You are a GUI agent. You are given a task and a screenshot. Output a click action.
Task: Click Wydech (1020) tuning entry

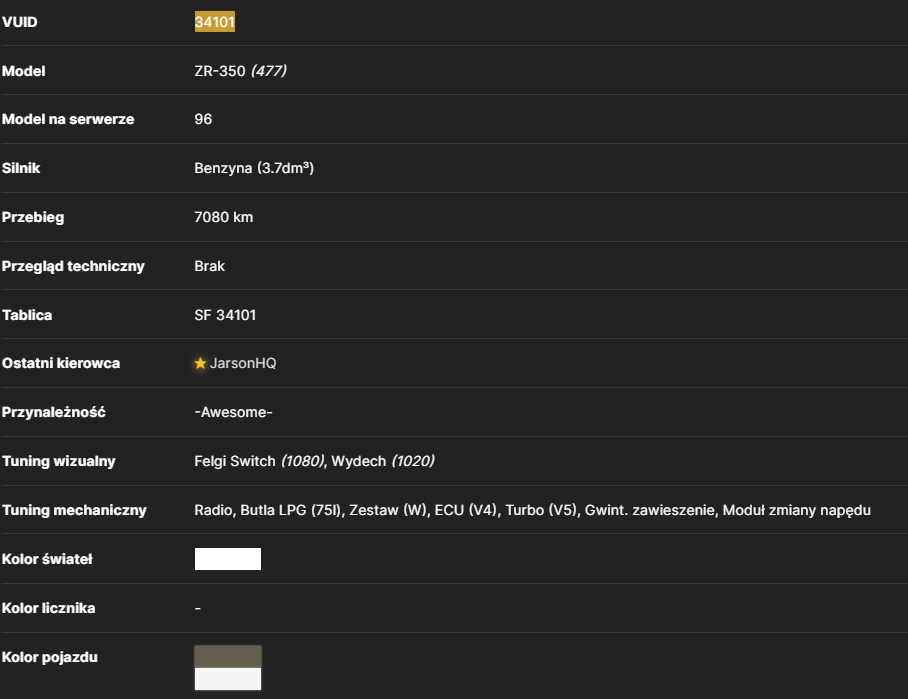(x=383, y=461)
